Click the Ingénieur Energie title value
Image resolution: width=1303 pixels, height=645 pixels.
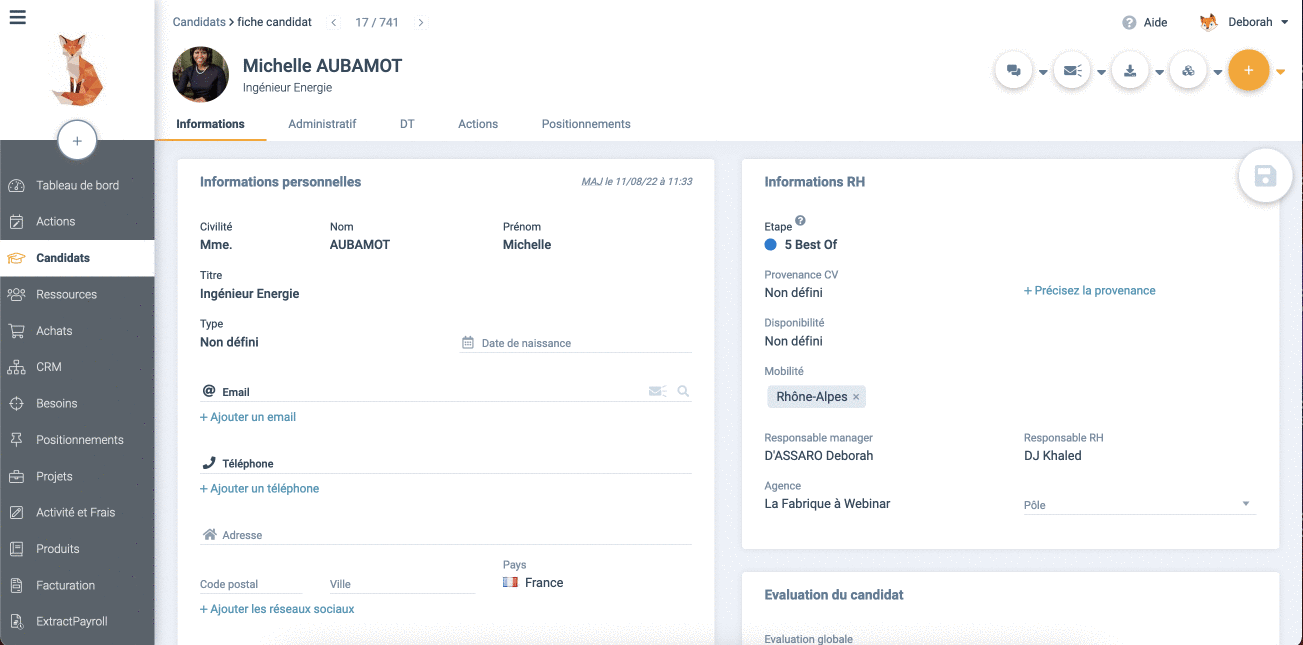point(250,294)
